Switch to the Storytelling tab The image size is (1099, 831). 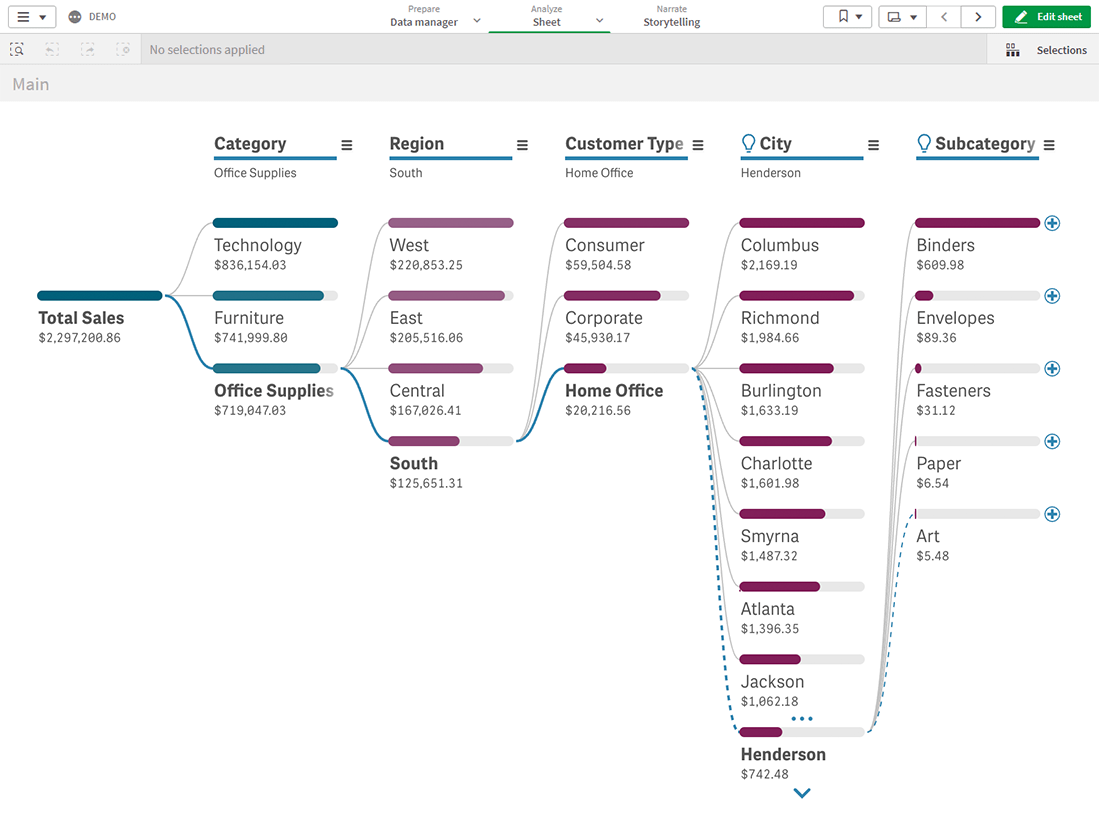pos(671,17)
